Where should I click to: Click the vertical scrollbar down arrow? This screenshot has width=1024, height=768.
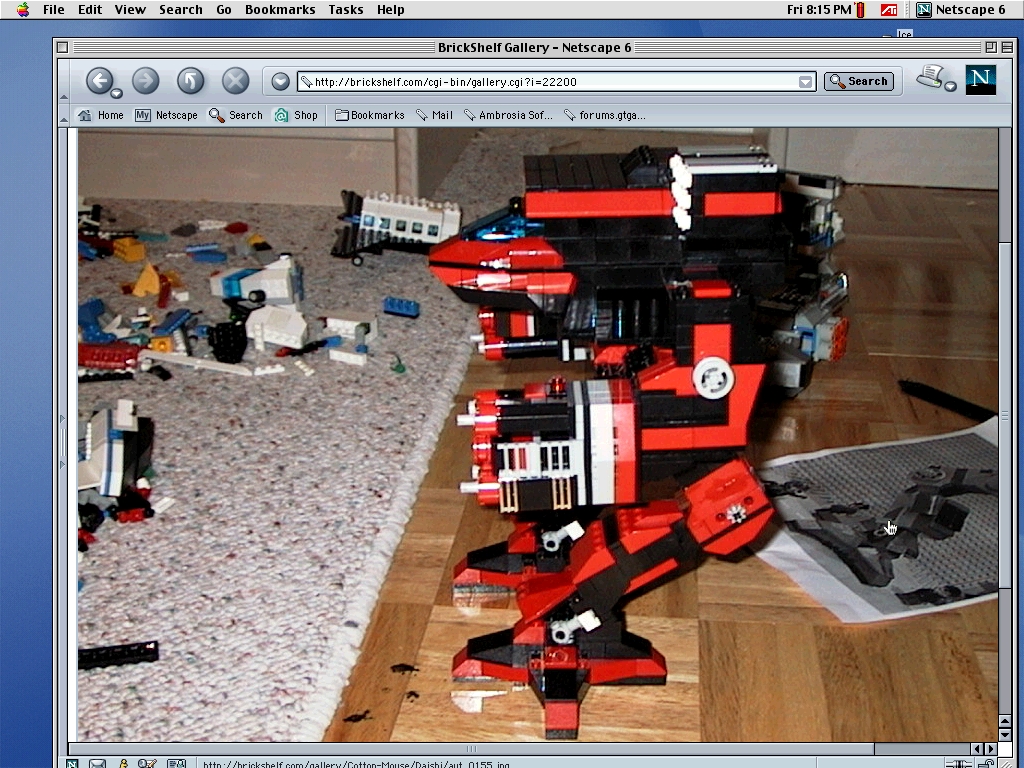point(1005,736)
